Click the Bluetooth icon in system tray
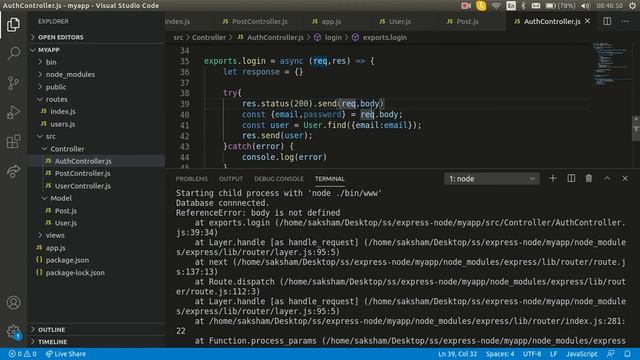 tap(523, 6)
